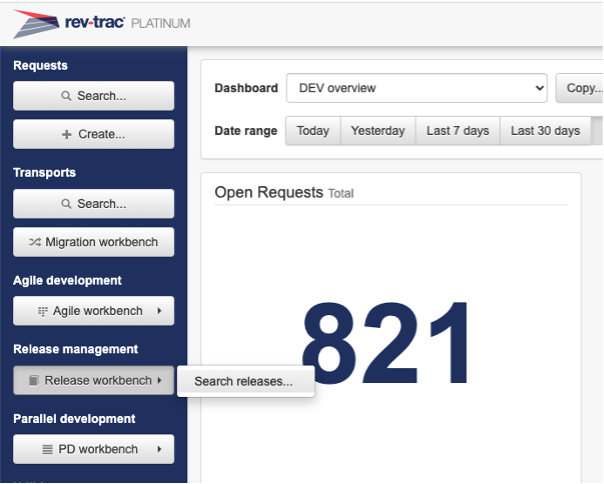This screenshot has height=484, width=604.
Task: Expand the PD workbench submenu arrow
Action: [x=160, y=450]
